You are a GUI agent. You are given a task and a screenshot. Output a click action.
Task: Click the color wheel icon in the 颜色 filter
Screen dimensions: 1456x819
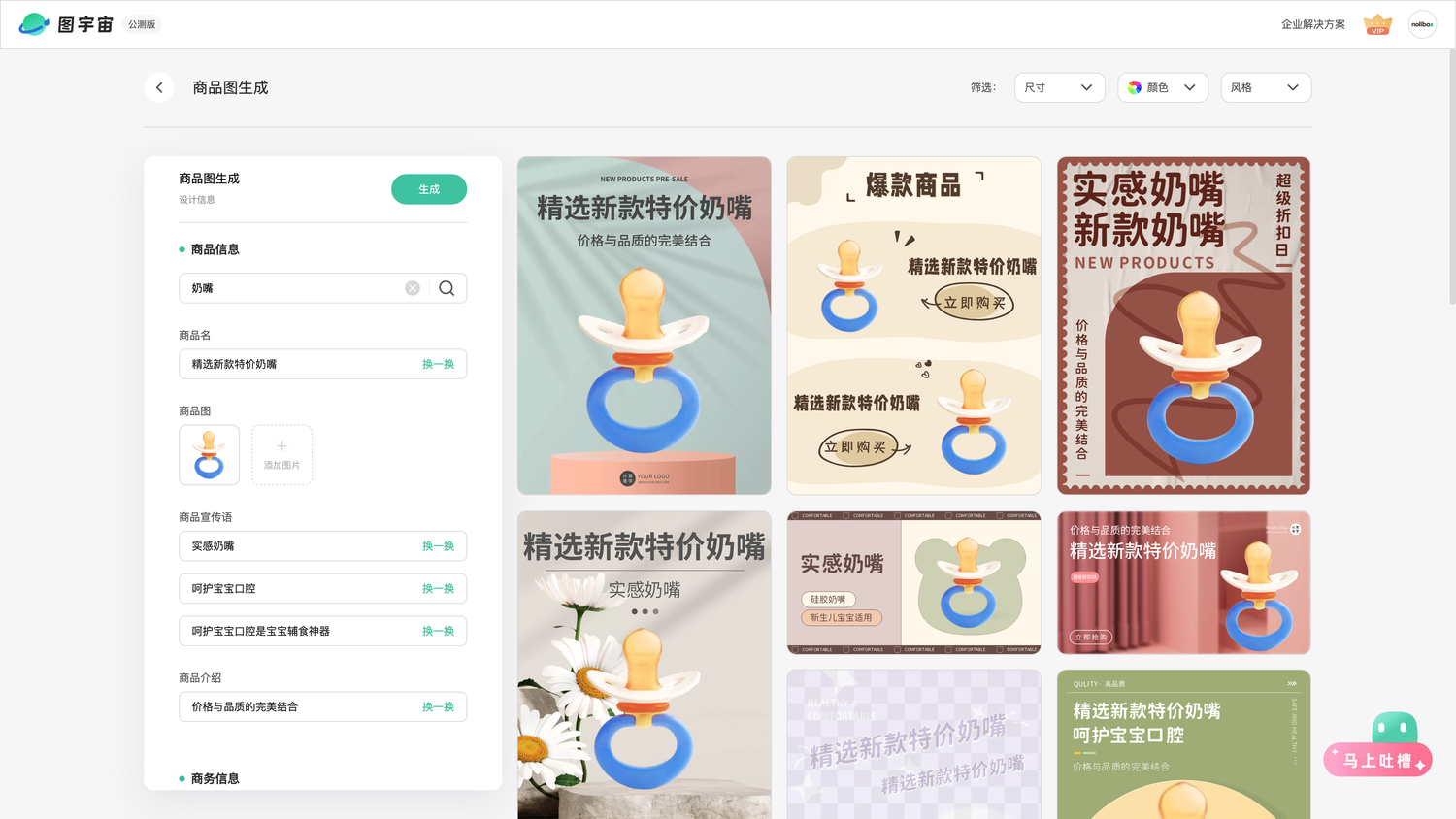pyautogui.click(x=1135, y=87)
